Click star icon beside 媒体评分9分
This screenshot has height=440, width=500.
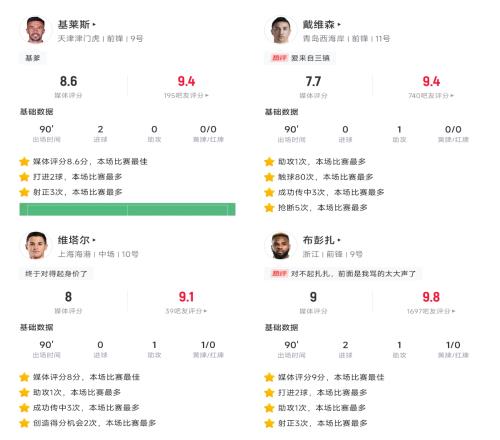pos(269,377)
